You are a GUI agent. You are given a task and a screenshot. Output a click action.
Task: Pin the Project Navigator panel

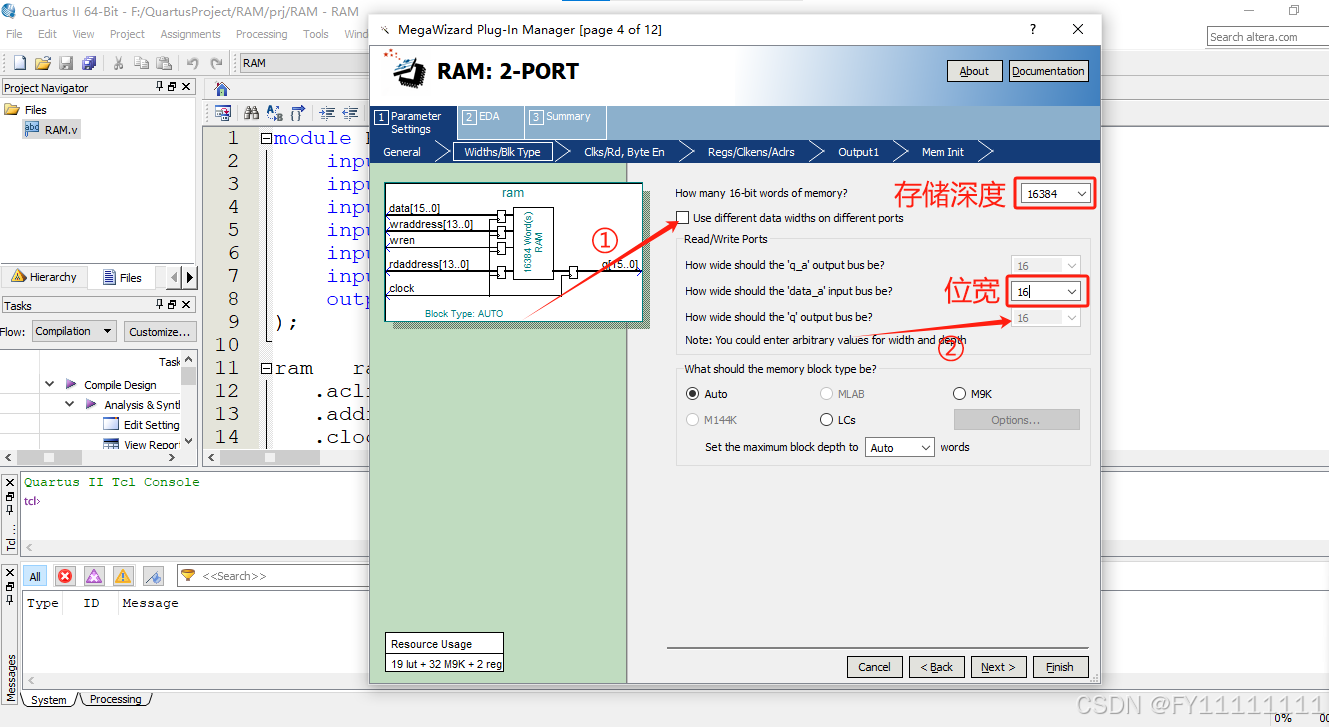tap(159, 87)
